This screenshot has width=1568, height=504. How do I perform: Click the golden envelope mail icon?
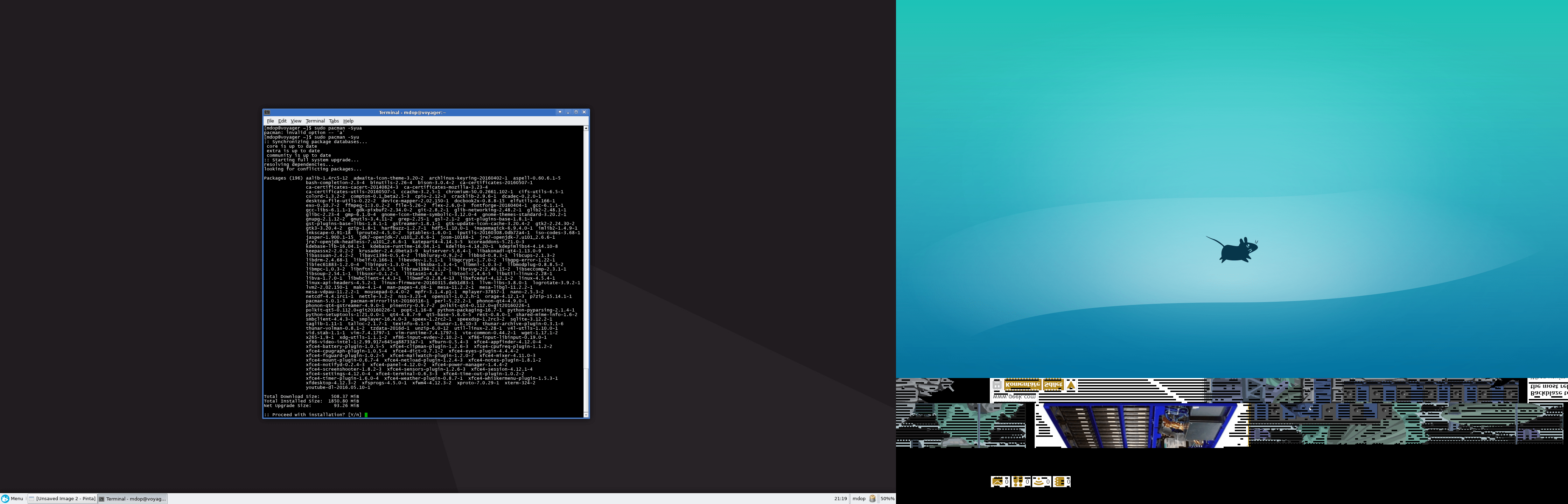[997, 482]
